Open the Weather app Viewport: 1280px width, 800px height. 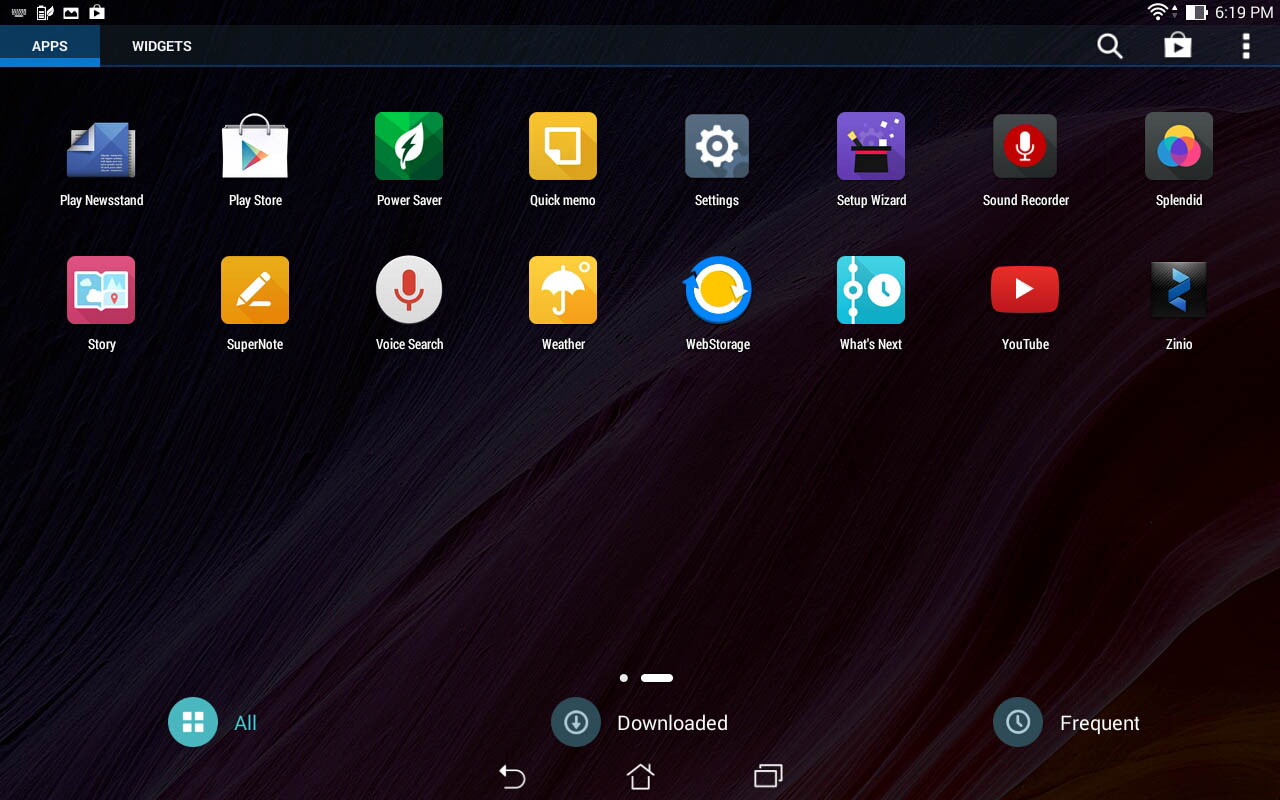563,304
